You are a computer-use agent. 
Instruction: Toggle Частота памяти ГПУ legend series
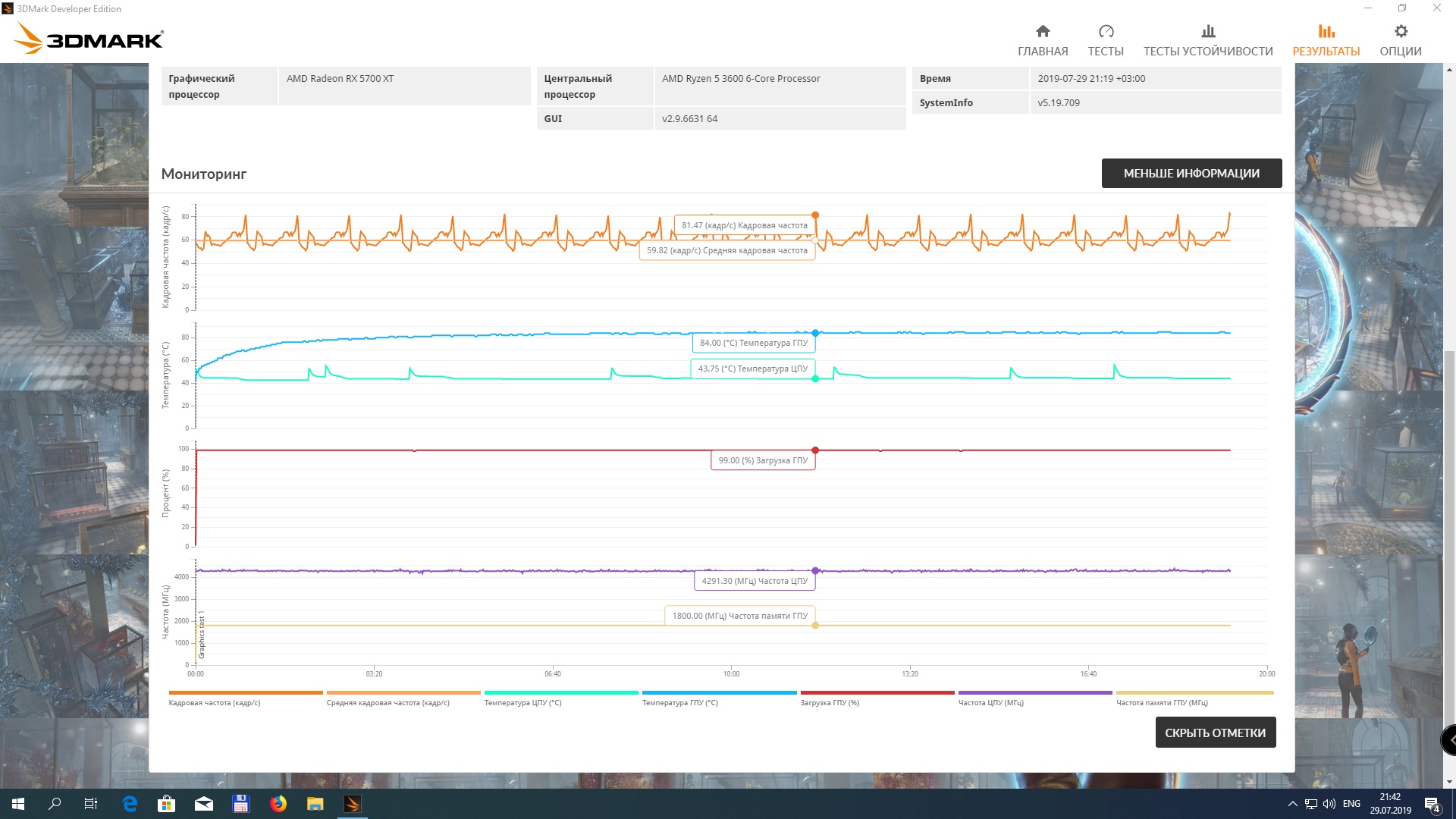[1162, 702]
